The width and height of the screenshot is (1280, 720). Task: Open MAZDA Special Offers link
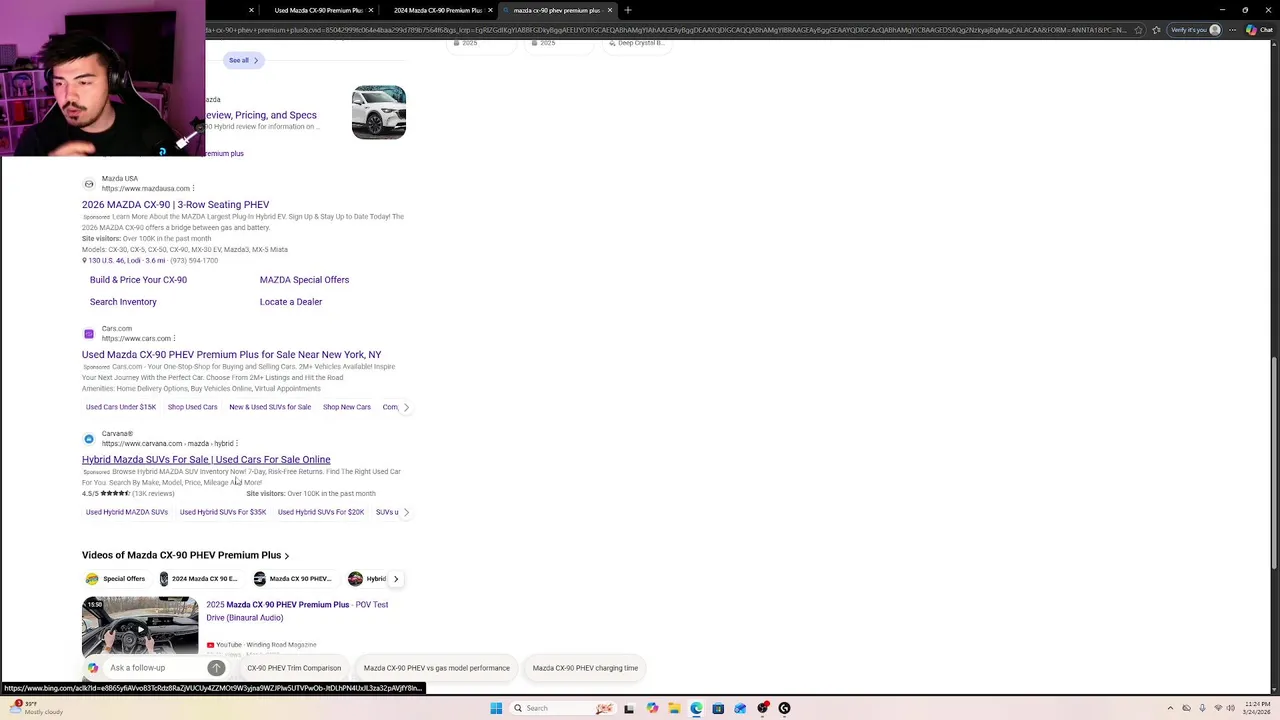coord(304,280)
